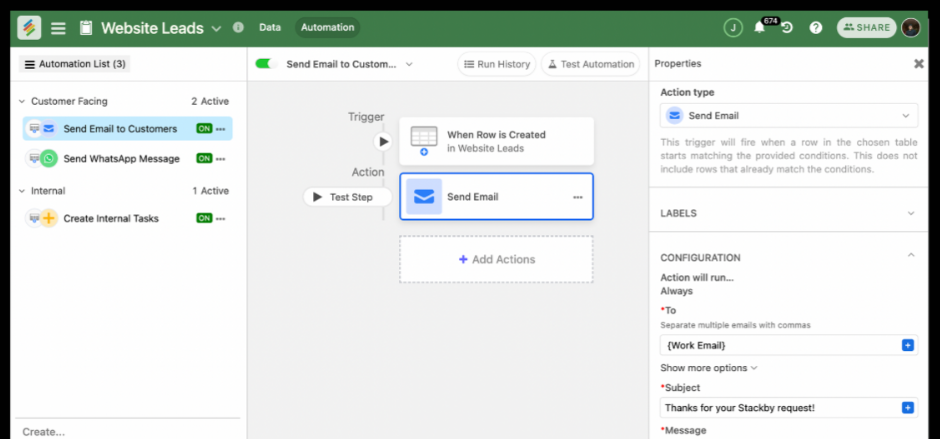Click the clipboard icon beside Website Leads
The width and height of the screenshot is (940, 439).
tap(86, 28)
